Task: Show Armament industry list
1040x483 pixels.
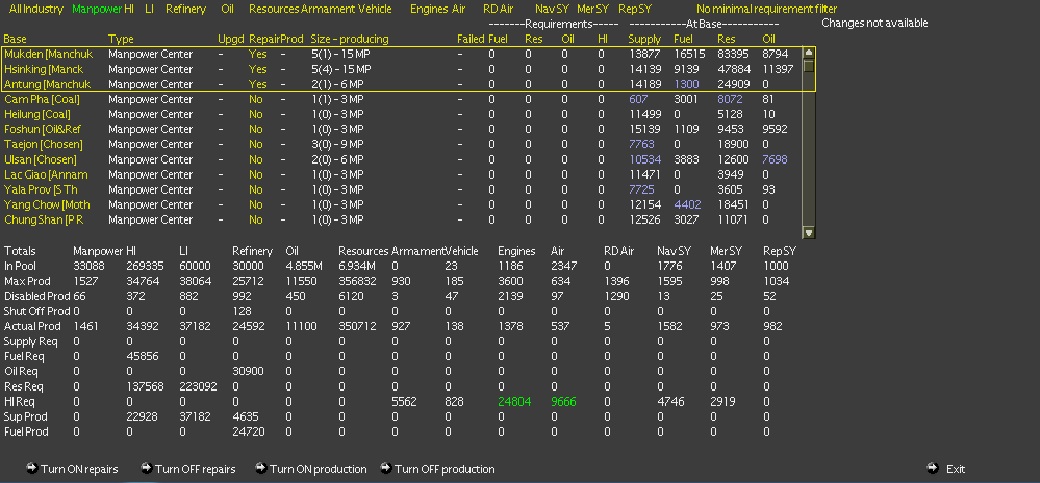Action: pos(328,9)
